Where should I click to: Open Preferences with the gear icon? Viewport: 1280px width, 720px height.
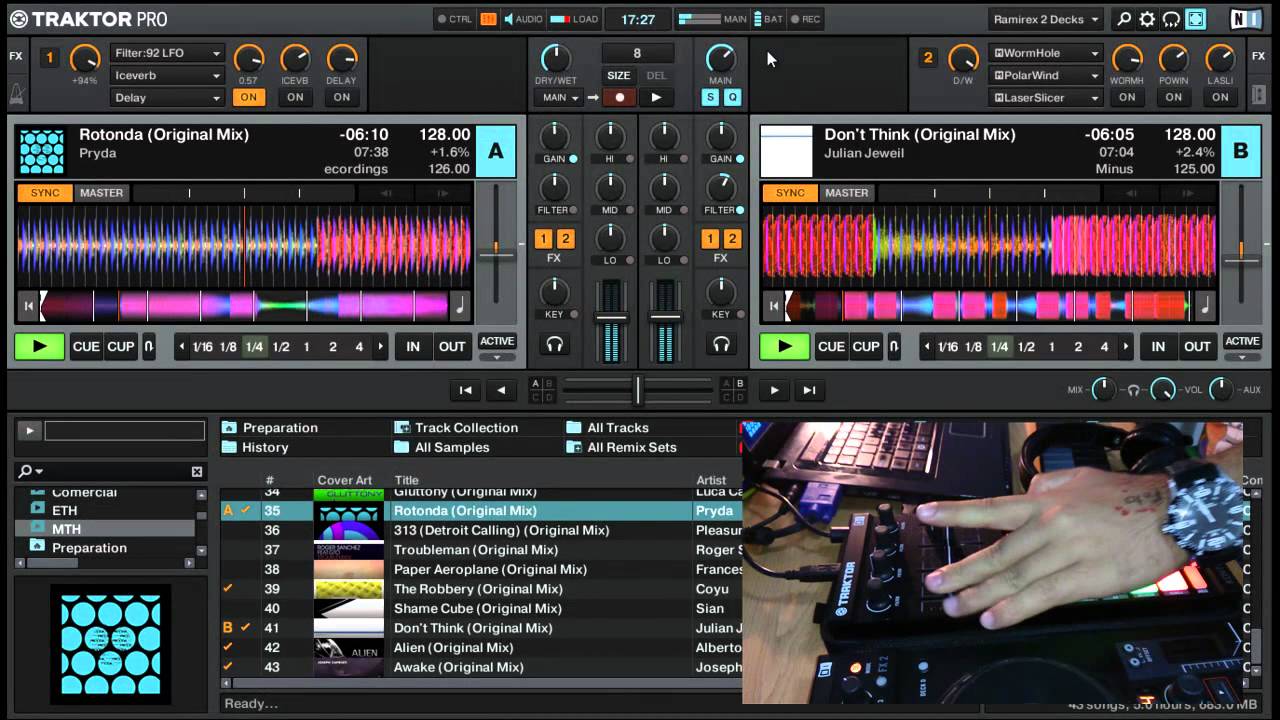(x=1147, y=19)
